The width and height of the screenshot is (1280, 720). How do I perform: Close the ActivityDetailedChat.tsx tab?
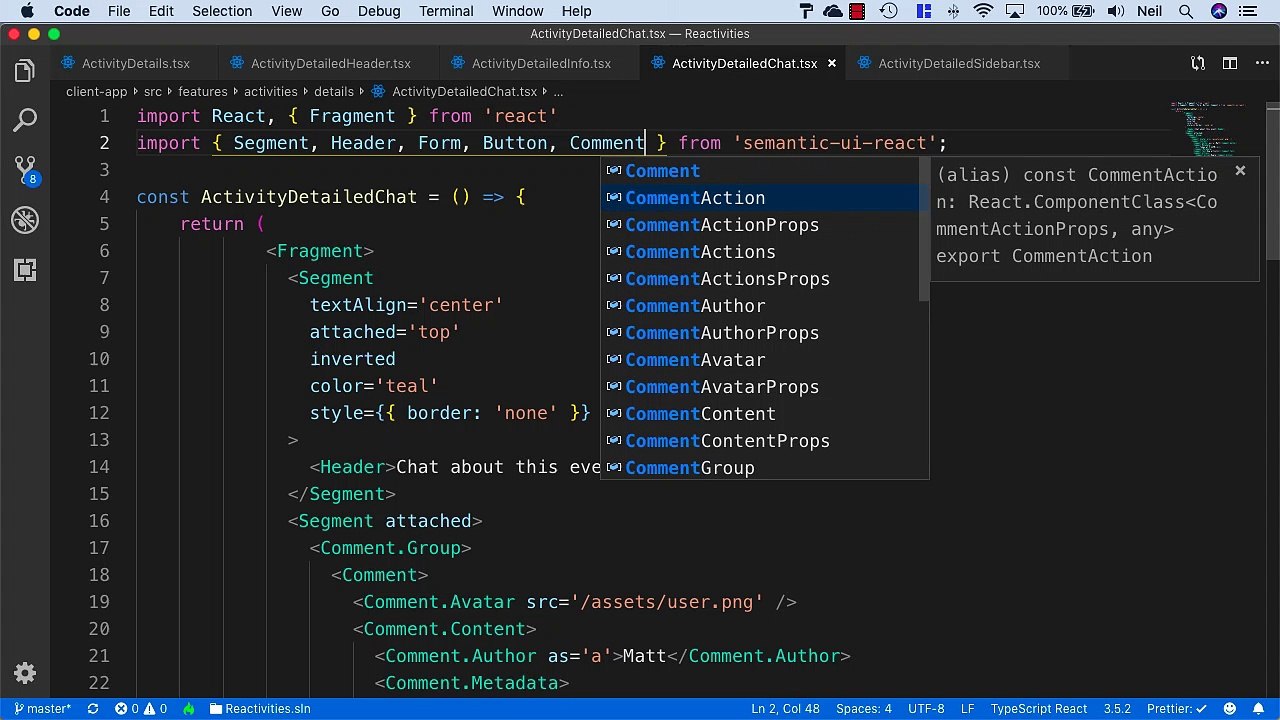(x=831, y=63)
